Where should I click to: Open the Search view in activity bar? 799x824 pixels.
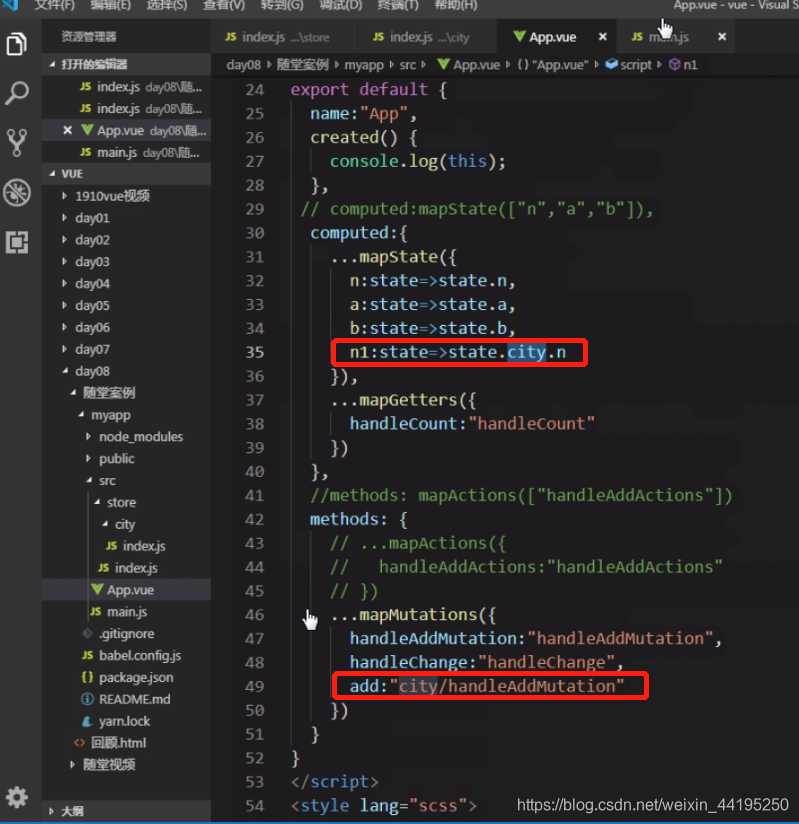pyautogui.click(x=17, y=93)
